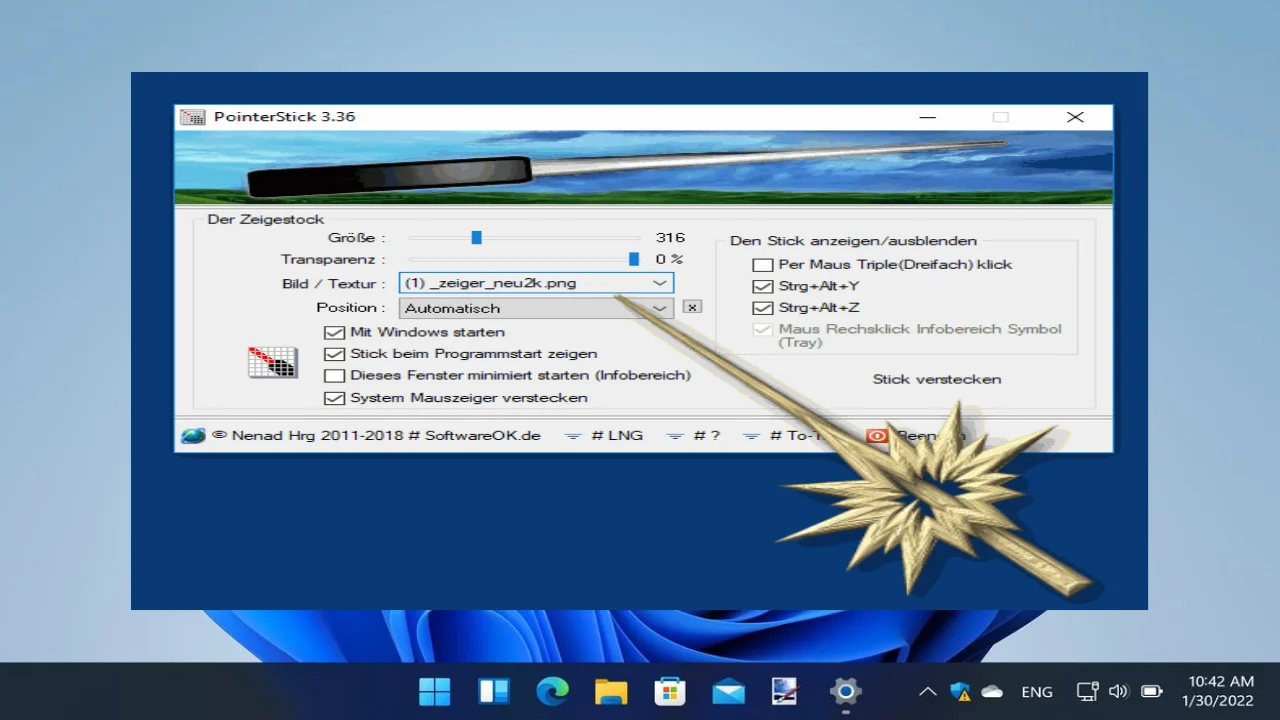Click the battery tray icon
This screenshot has height=720, width=1280.
tap(1152, 691)
